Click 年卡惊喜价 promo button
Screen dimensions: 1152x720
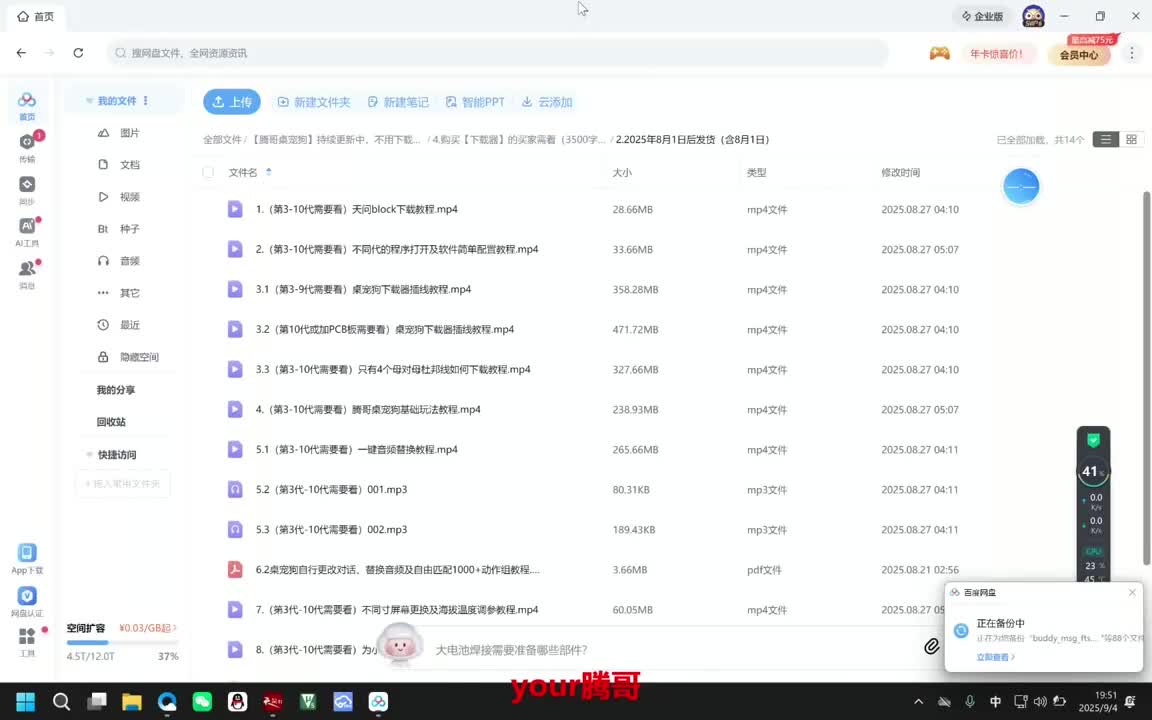tap(997, 54)
